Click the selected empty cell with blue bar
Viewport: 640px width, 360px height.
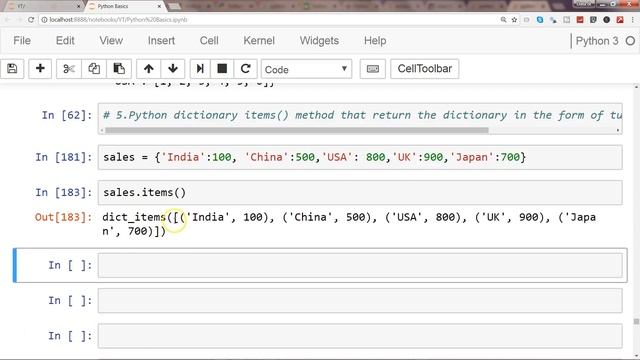(360, 265)
